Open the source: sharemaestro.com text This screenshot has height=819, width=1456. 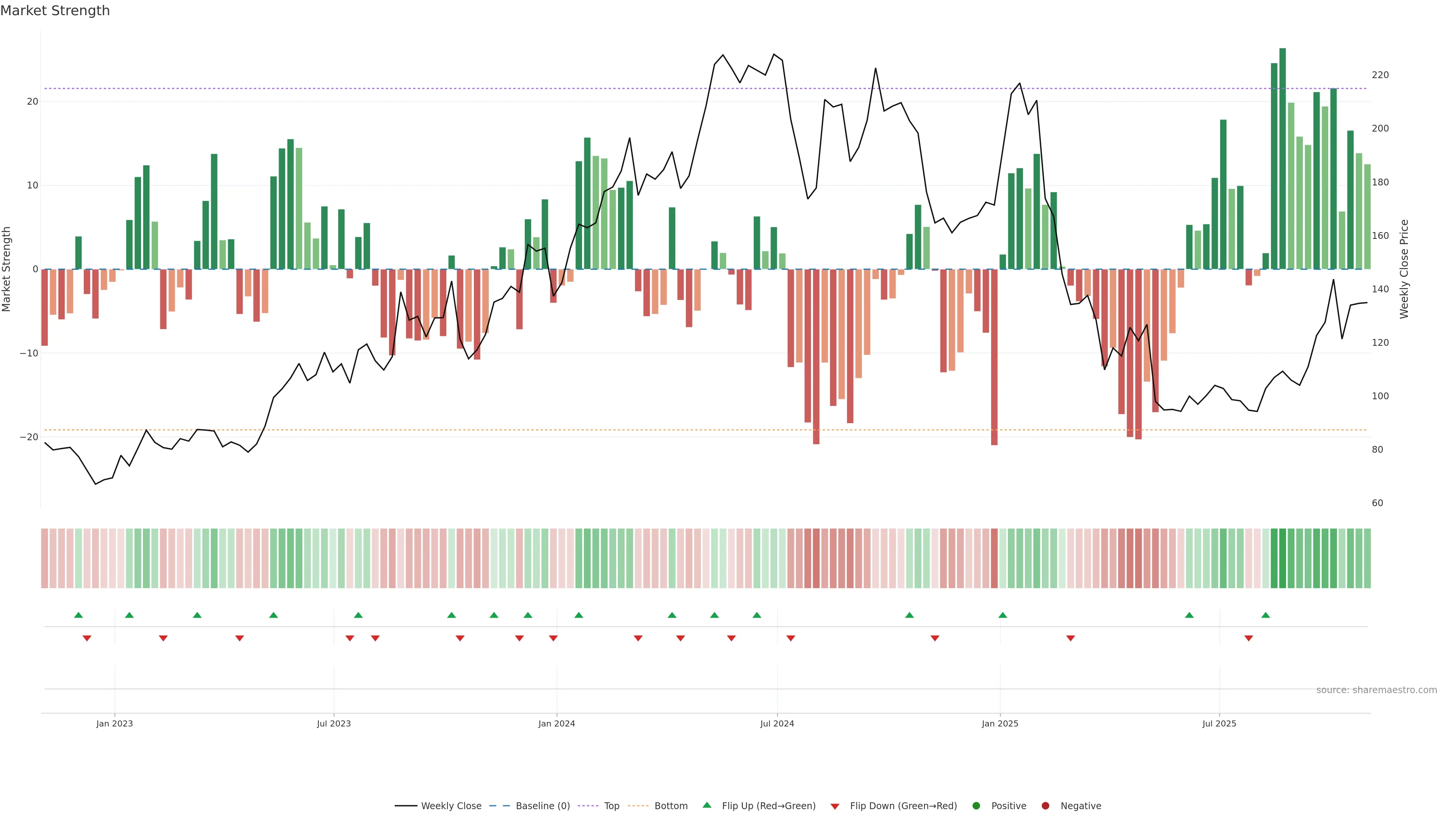pos(1376,690)
